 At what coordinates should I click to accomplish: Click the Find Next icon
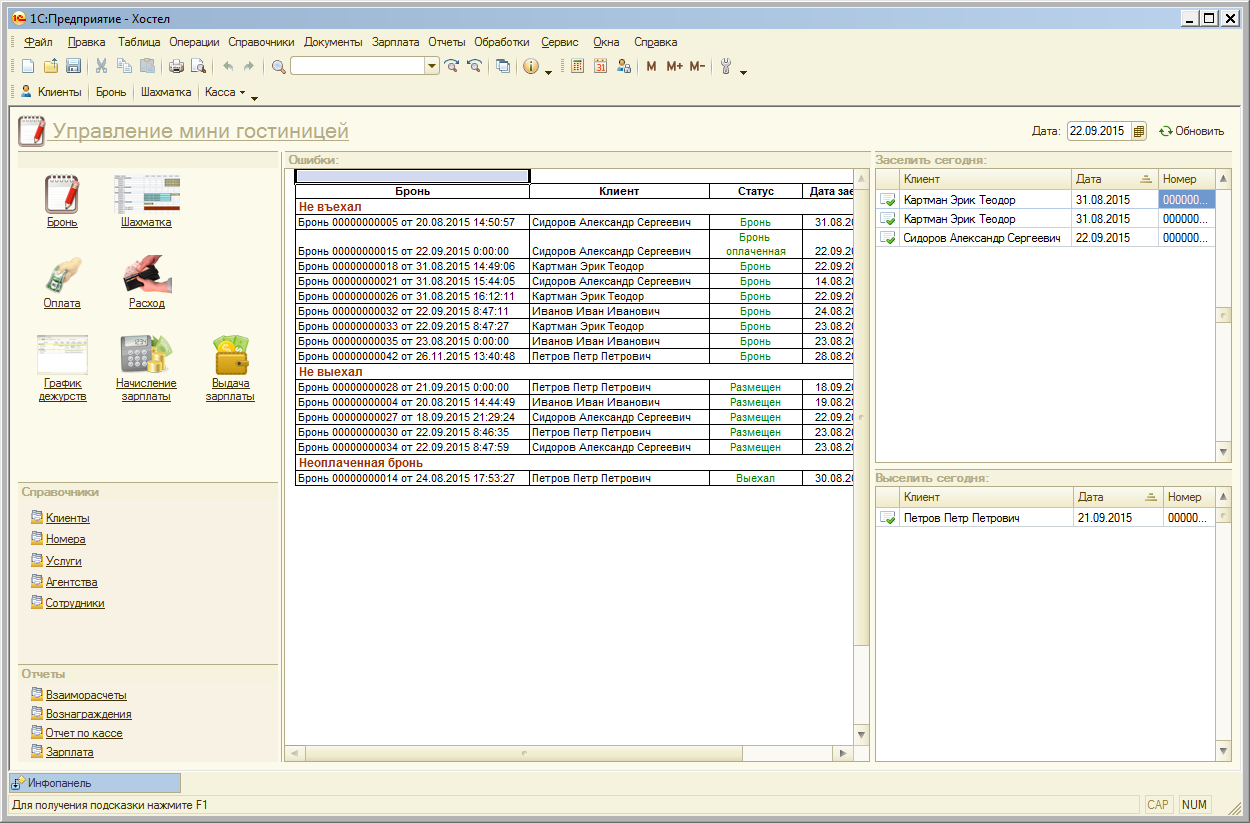452,67
